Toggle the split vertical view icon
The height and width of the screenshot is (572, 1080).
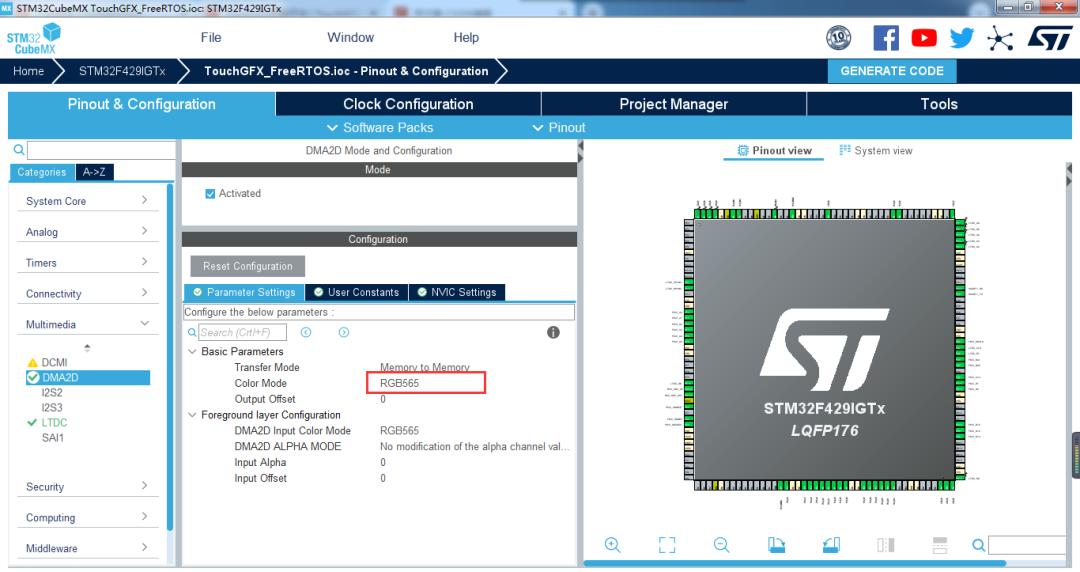(x=886, y=544)
